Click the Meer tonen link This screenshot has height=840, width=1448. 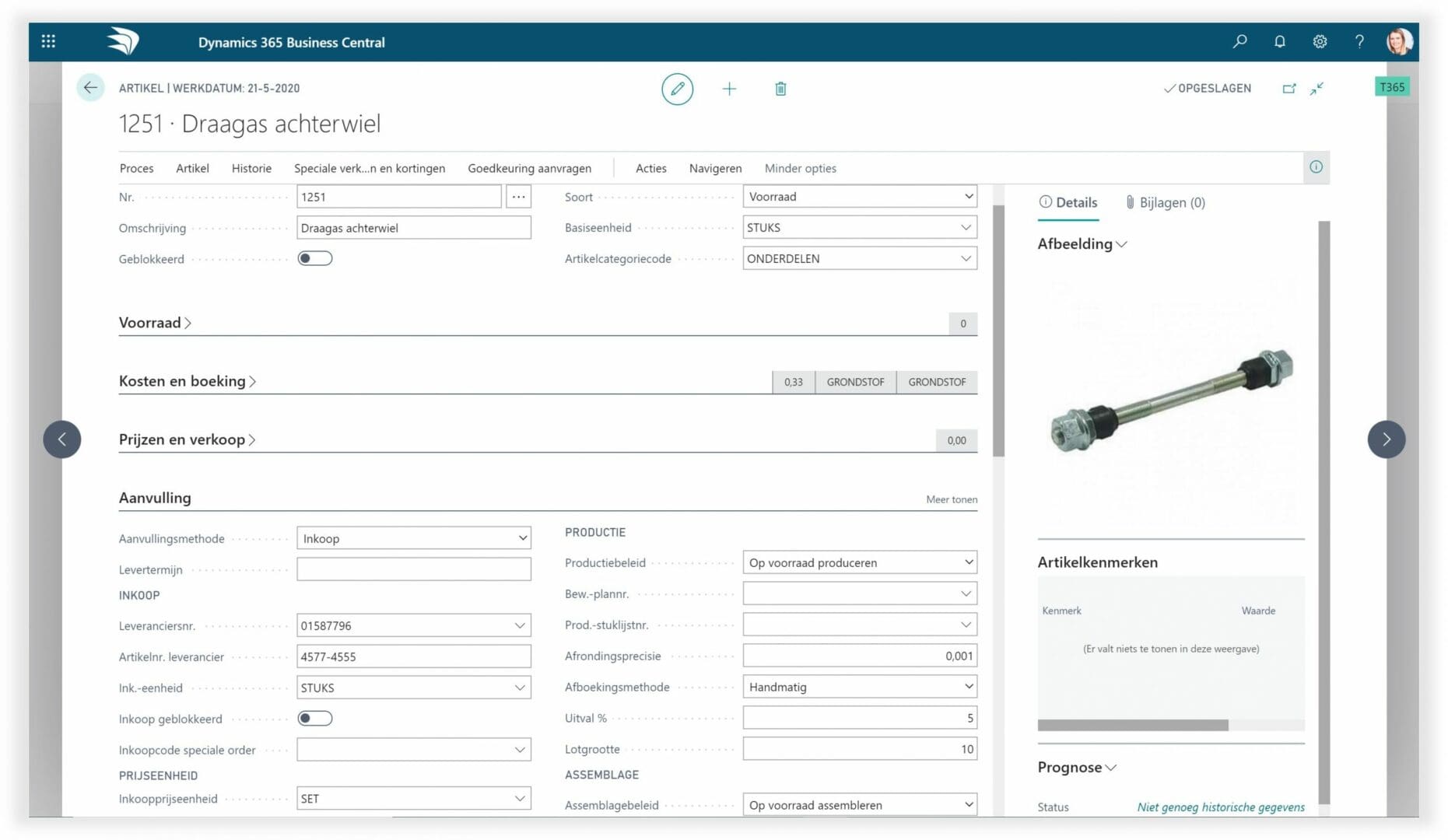coord(951,499)
